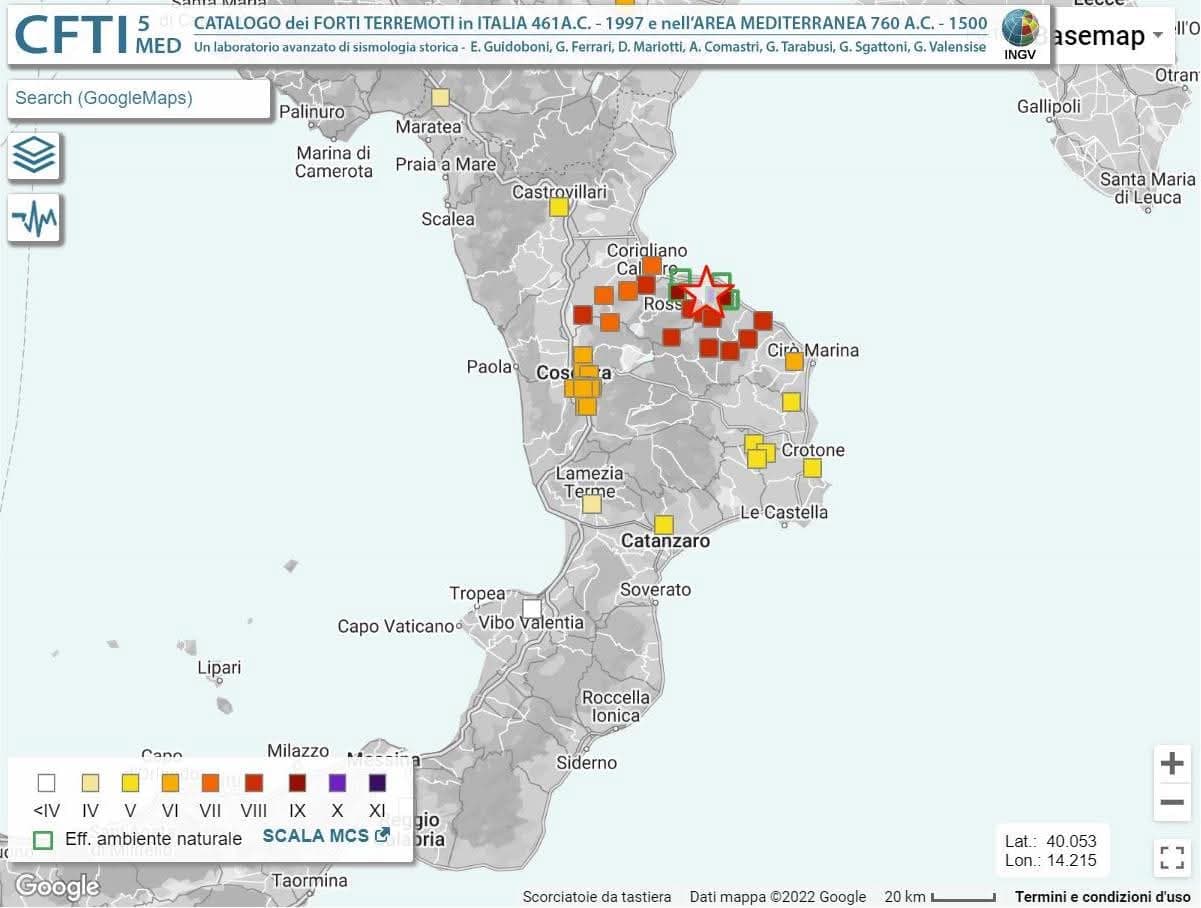Click the Lat. 40.053 coordinate readout
The height and width of the screenshot is (908, 1201).
pos(1051,841)
